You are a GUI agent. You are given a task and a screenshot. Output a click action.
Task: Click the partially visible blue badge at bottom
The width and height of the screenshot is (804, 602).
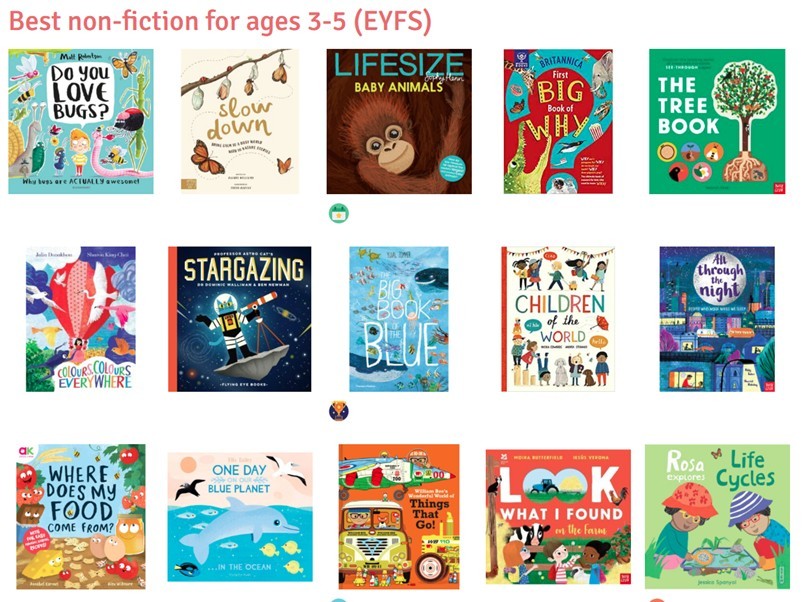tap(338, 599)
